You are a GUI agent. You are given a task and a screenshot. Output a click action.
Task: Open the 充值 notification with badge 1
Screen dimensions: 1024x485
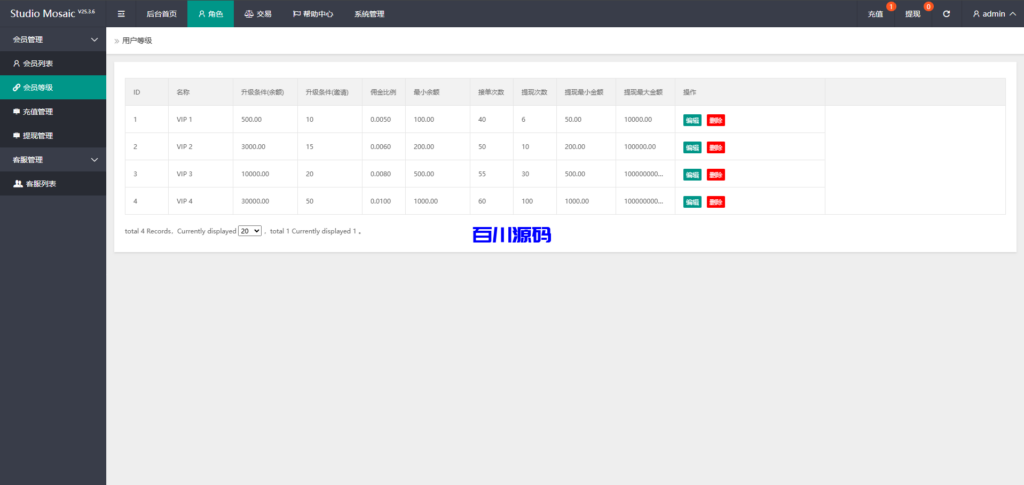(x=877, y=14)
